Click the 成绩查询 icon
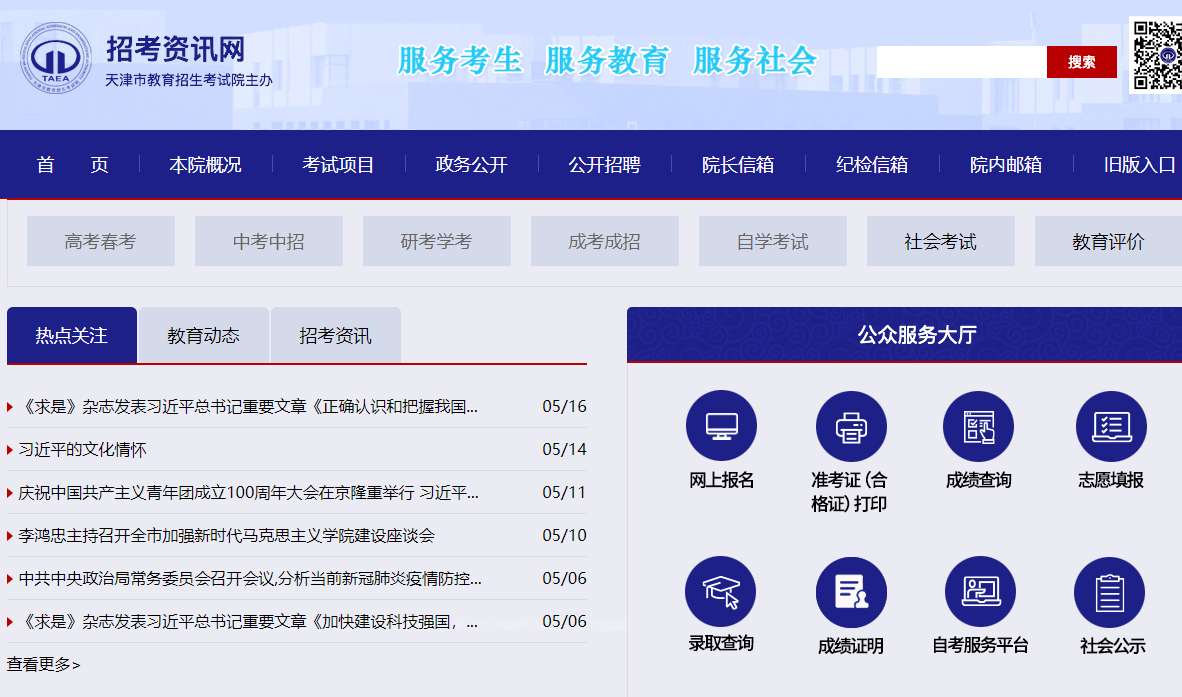 (x=978, y=426)
